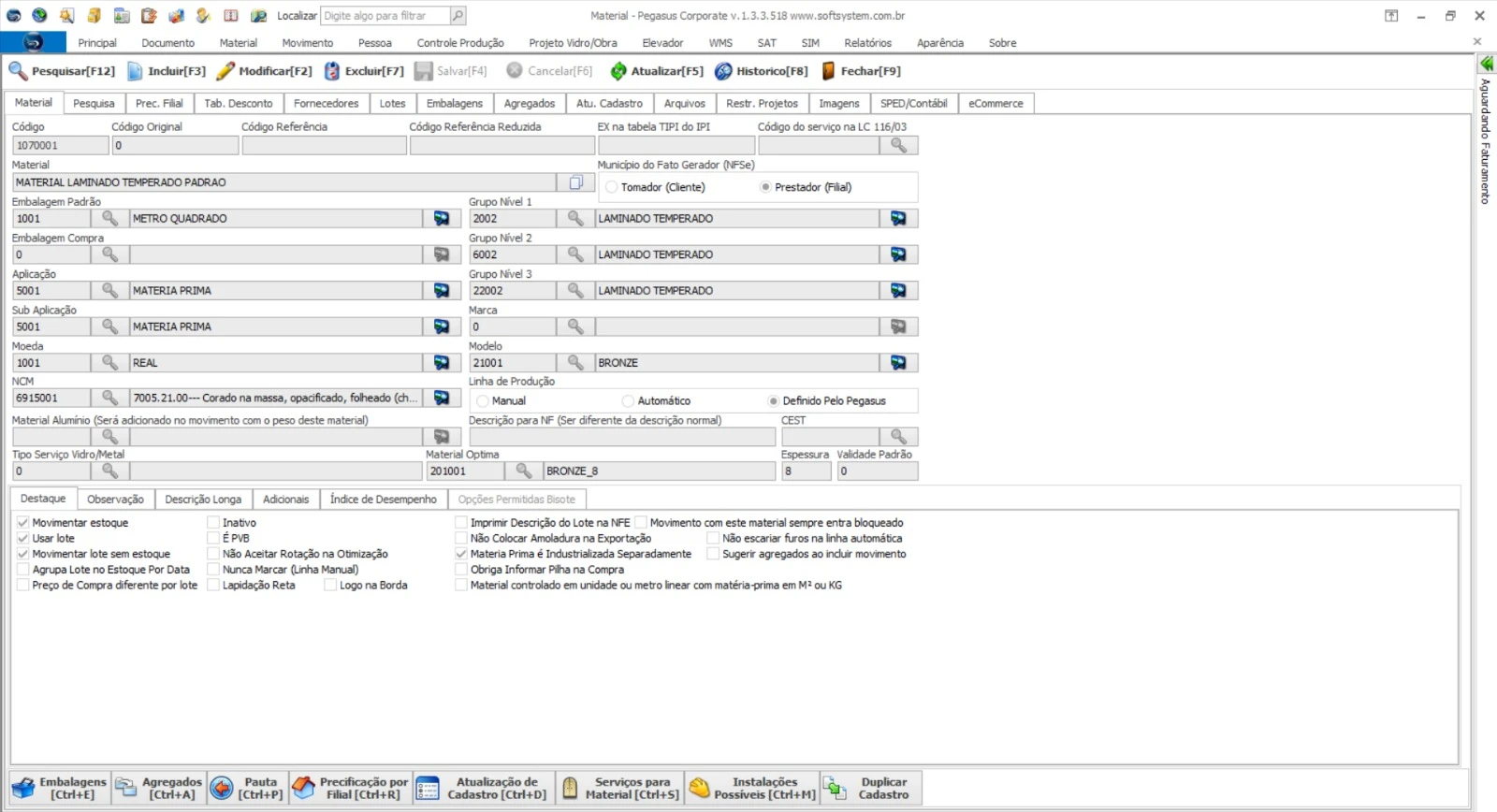Uncheck Movimentar estoque checkbox
Viewport: 1497px width, 812px height.
point(23,523)
